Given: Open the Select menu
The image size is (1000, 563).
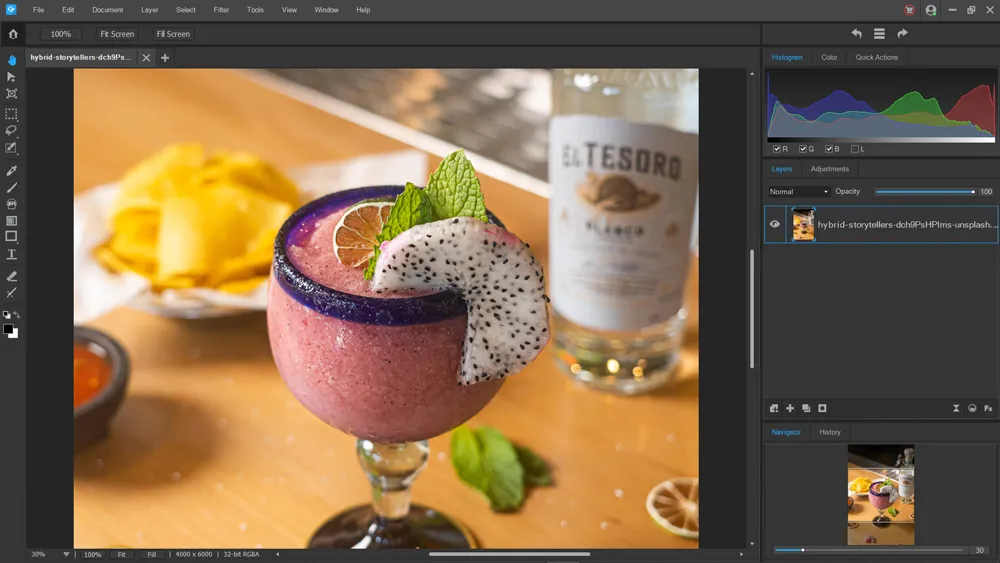Looking at the screenshot, I should tap(186, 10).
